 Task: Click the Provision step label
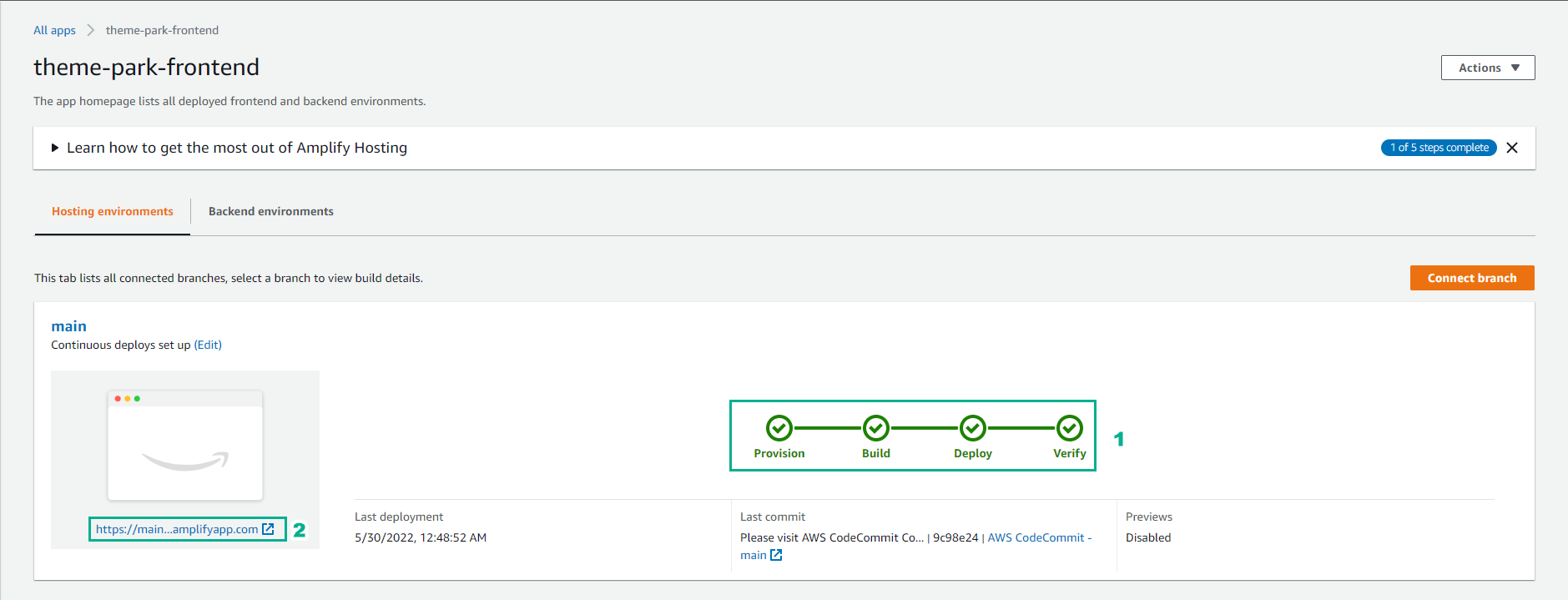coord(779,453)
